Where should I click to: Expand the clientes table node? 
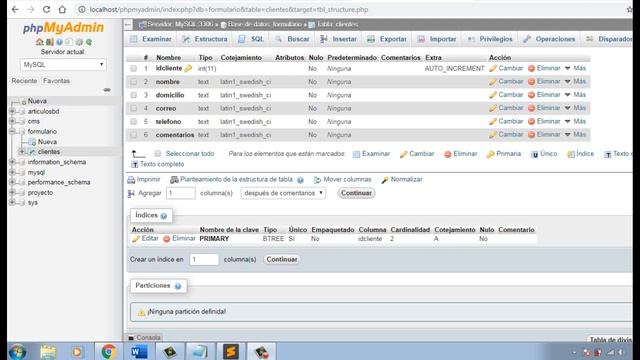[x=22, y=151]
